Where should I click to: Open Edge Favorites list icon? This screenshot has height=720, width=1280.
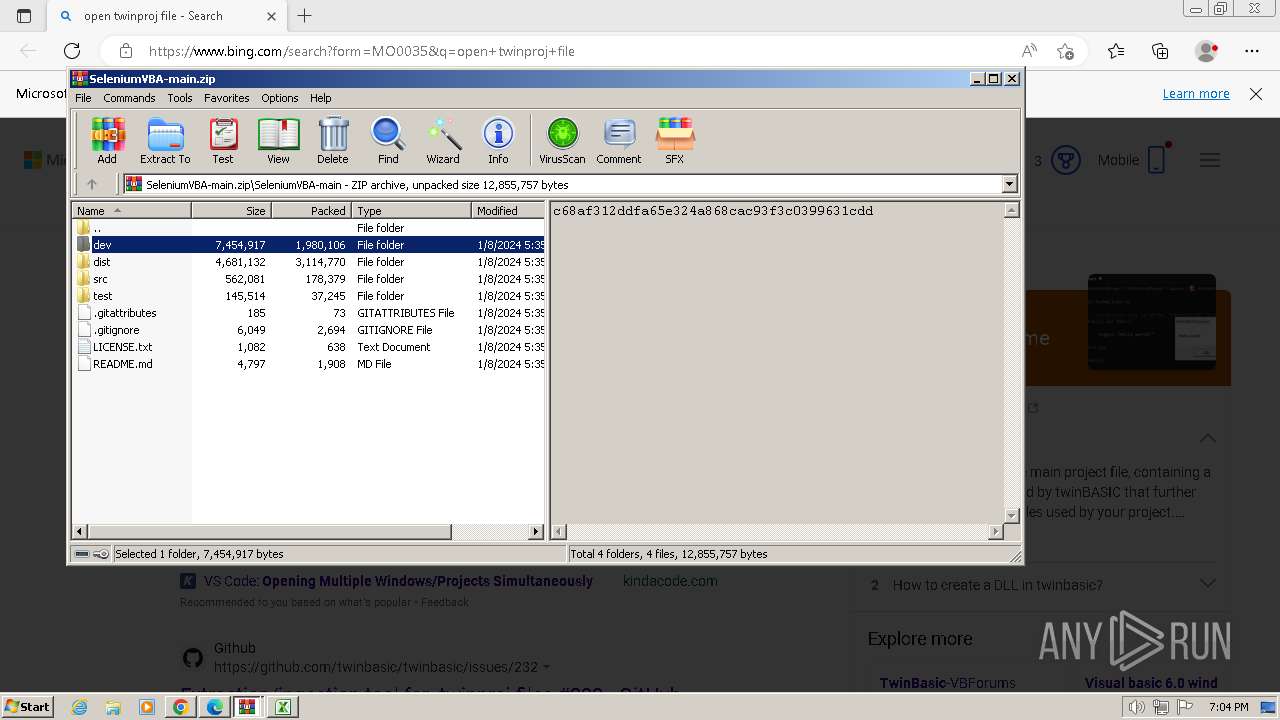point(1116,51)
